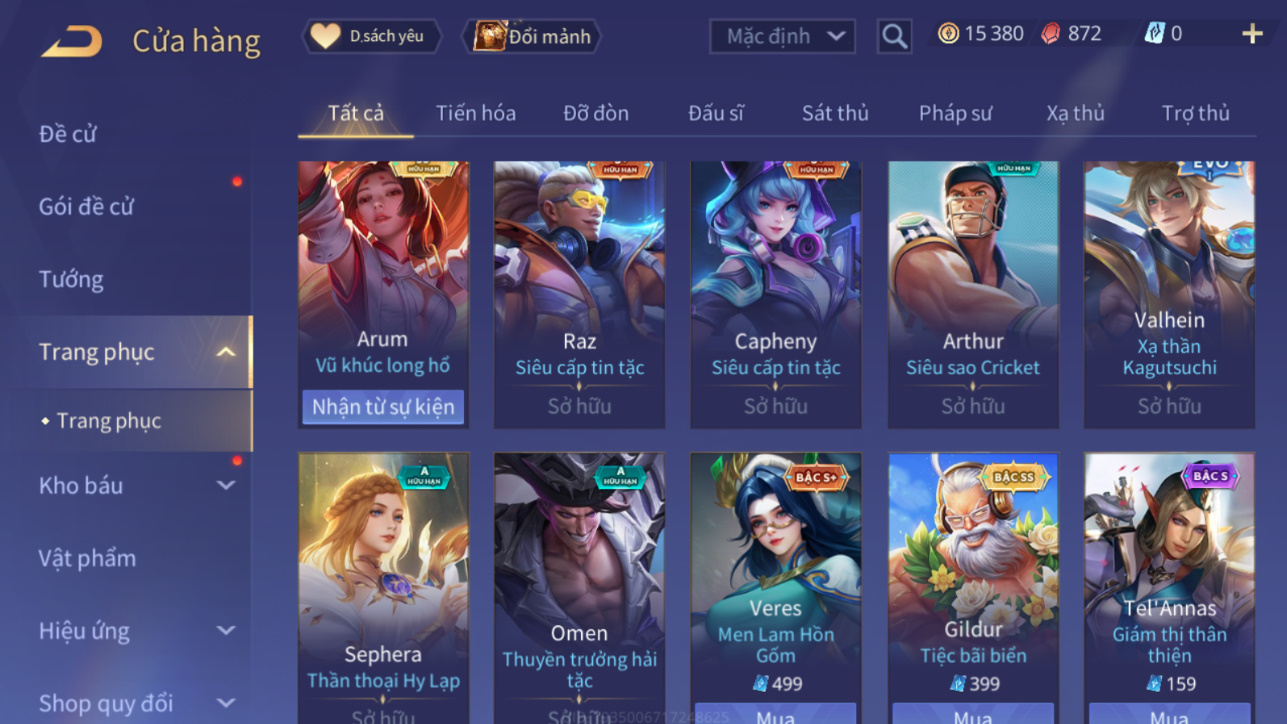Go back using the orange return arrow
Image resolution: width=1287 pixels, height=724 pixels.
71,41
